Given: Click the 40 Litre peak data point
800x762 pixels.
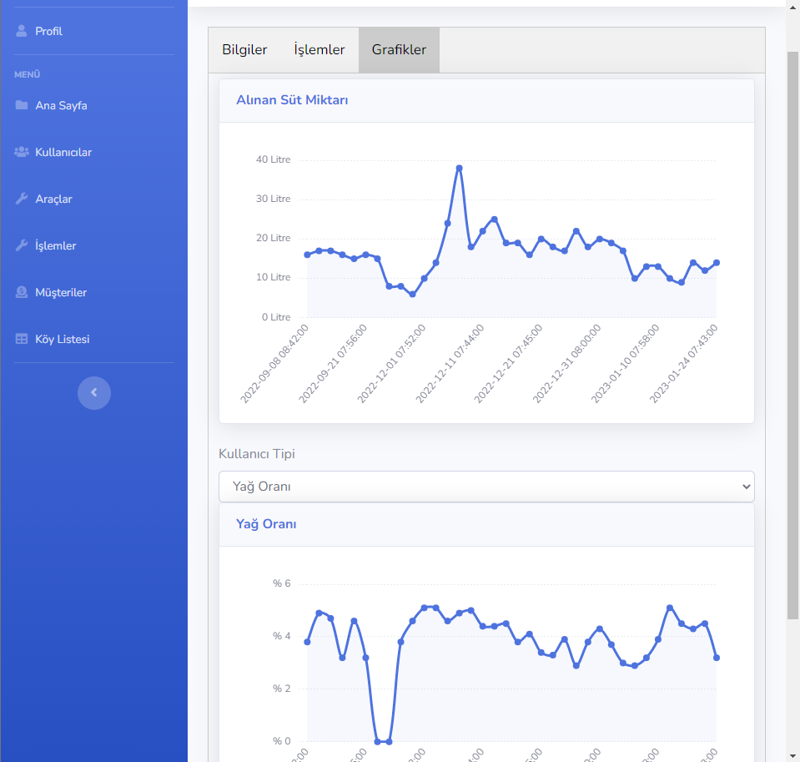Looking at the screenshot, I should point(459,168).
